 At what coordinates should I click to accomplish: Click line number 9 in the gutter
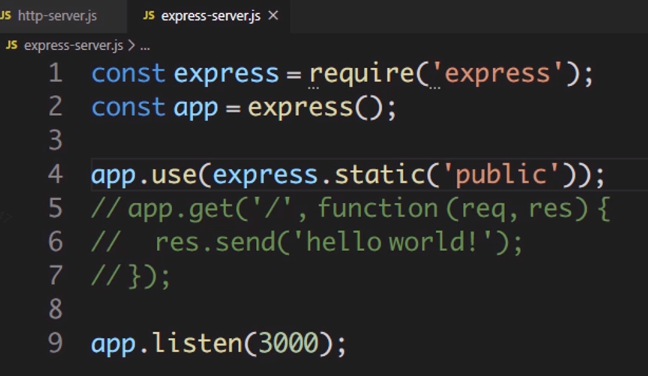pyautogui.click(x=55, y=343)
